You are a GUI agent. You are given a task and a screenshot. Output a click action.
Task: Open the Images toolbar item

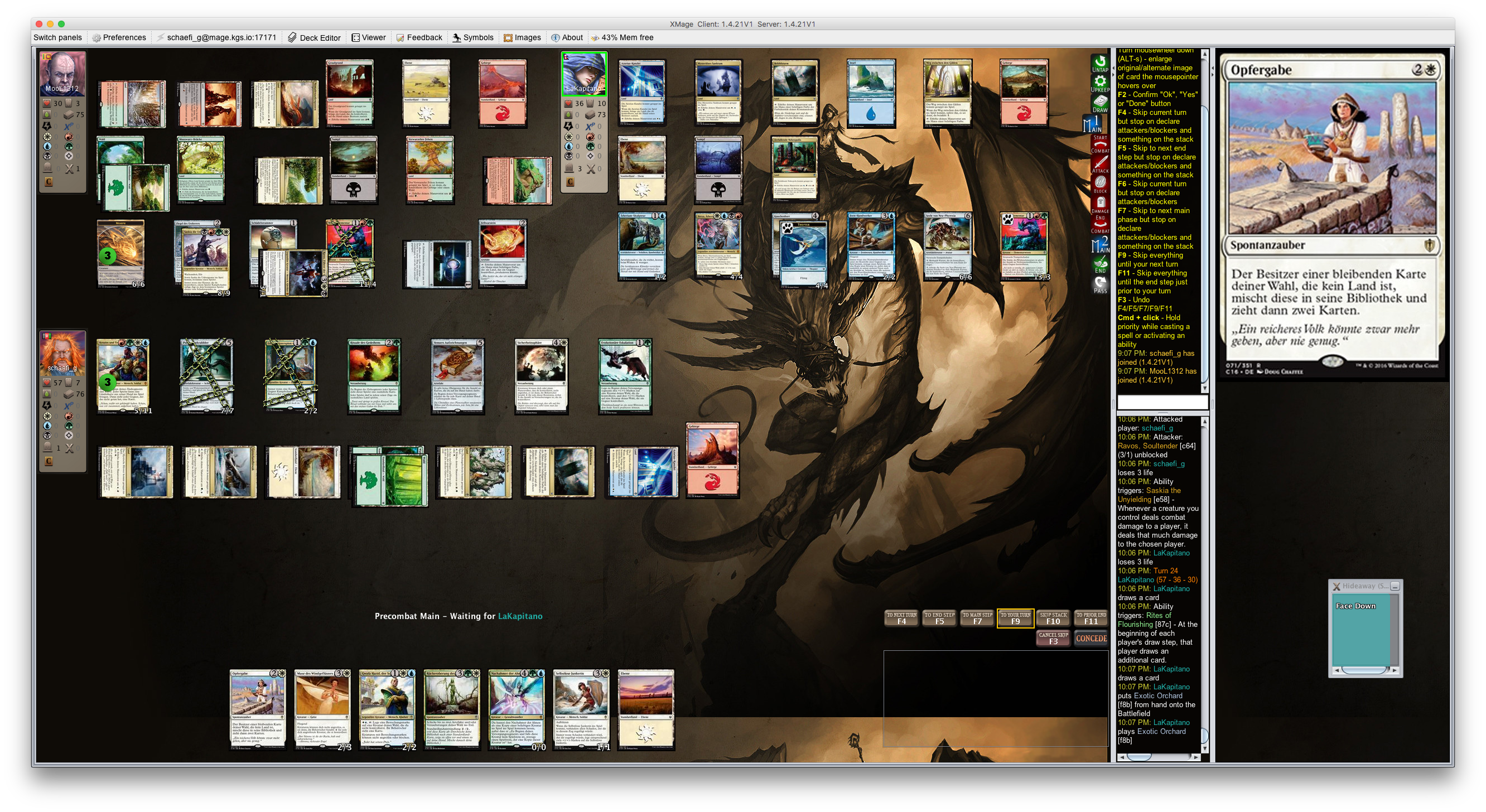pos(522,37)
